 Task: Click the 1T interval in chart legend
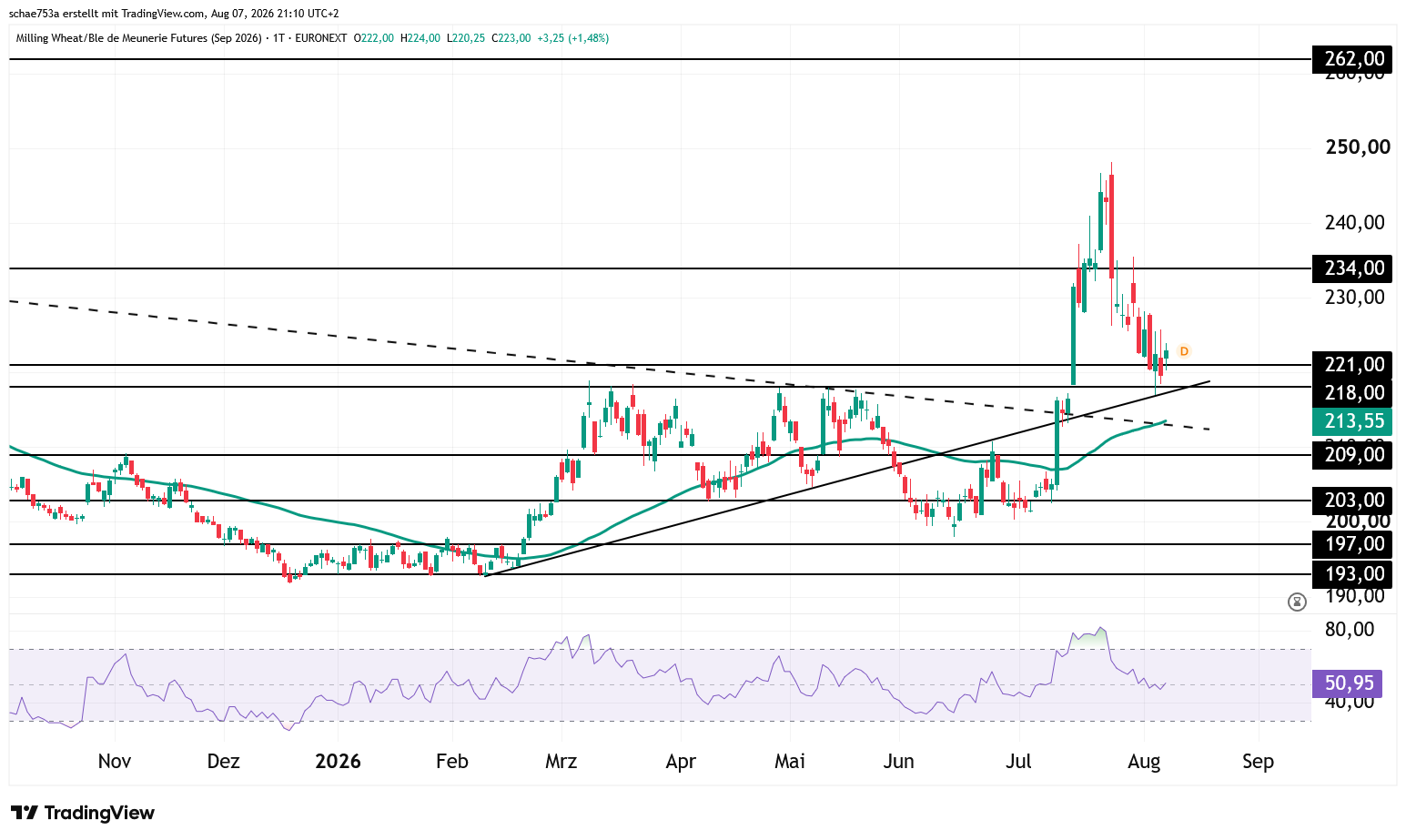[278, 38]
